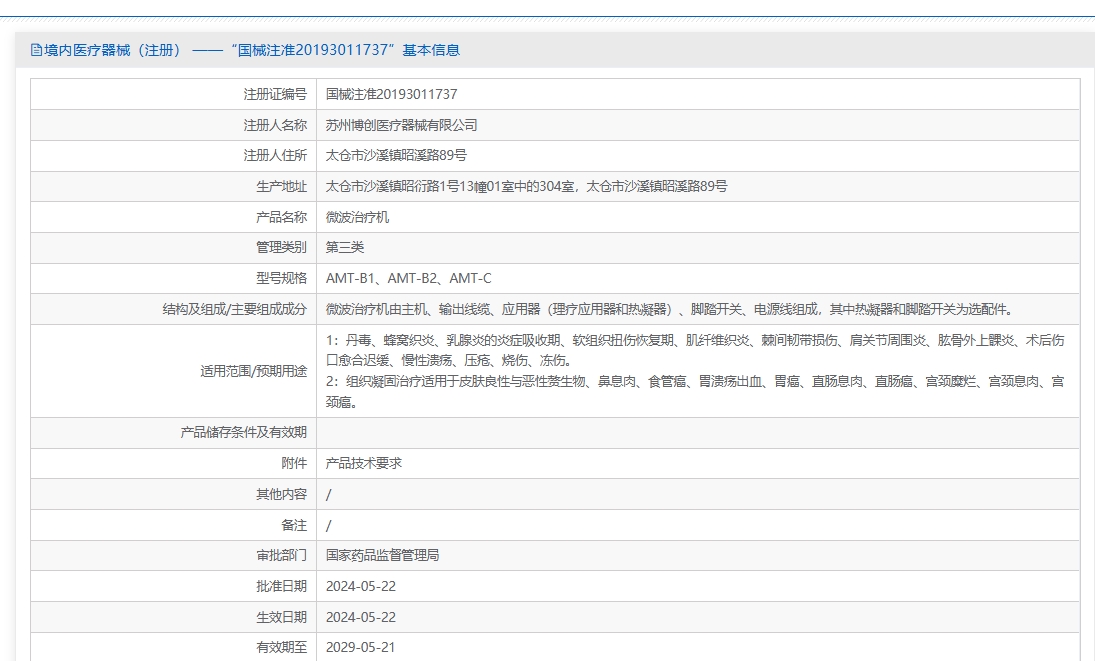
Task: Select usage line starting 2：组织凝固治疗
Action: 696,392
